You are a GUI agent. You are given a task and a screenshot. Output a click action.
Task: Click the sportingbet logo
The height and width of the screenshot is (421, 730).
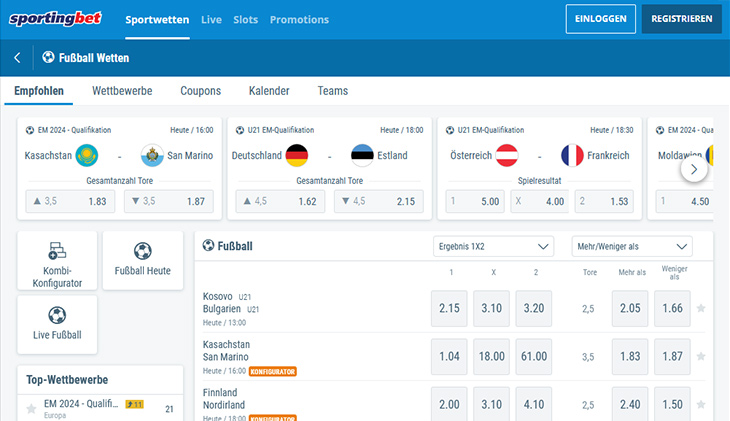click(x=55, y=19)
